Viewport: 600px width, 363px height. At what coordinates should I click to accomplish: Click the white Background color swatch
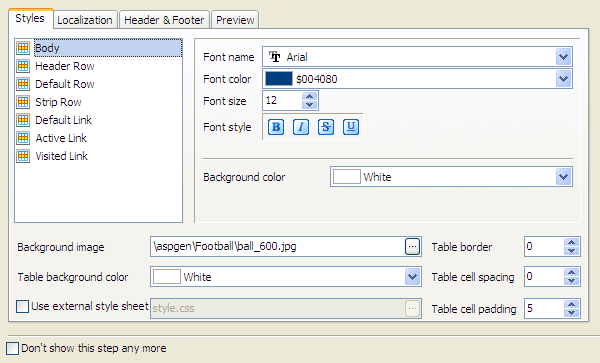point(347,177)
